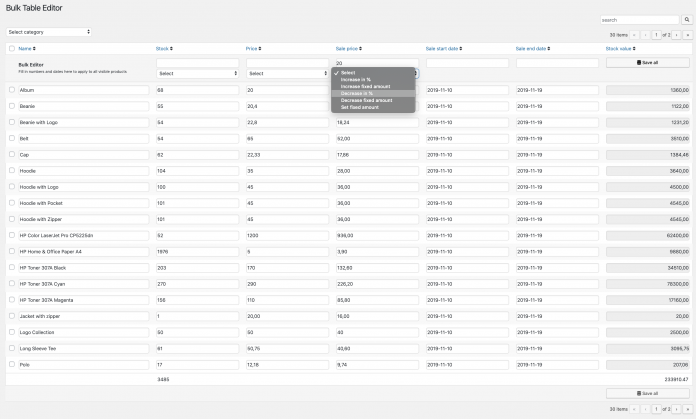Sort table by Name column
The height and width of the screenshot is (419, 696).
27,48
